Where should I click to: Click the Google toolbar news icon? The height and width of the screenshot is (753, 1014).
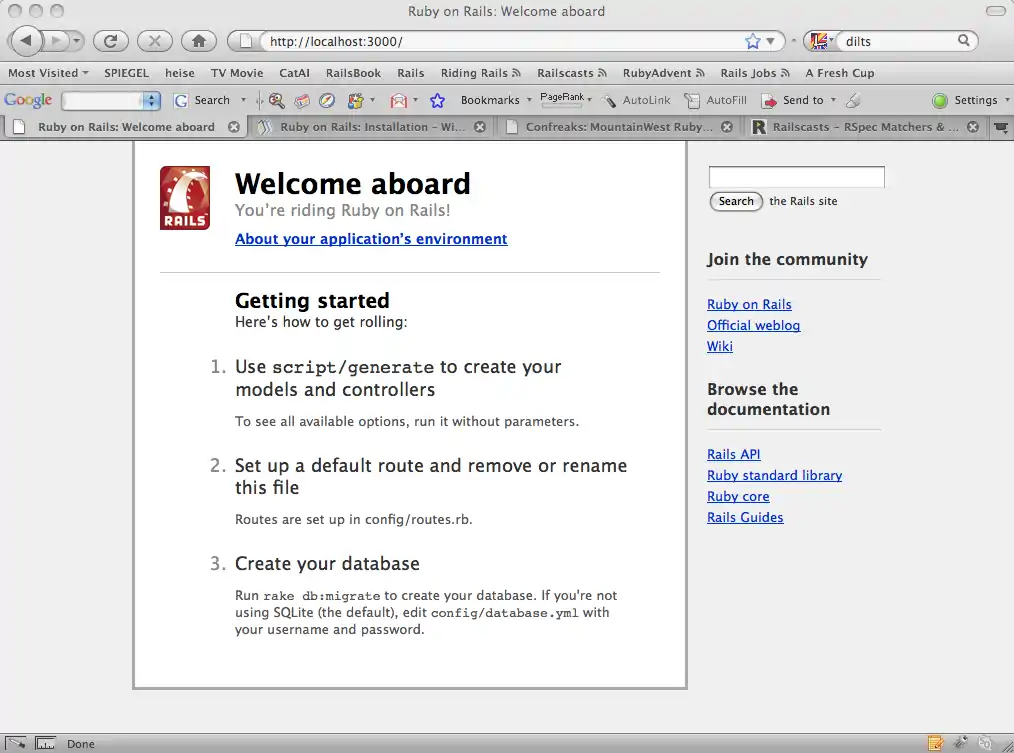pos(301,100)
